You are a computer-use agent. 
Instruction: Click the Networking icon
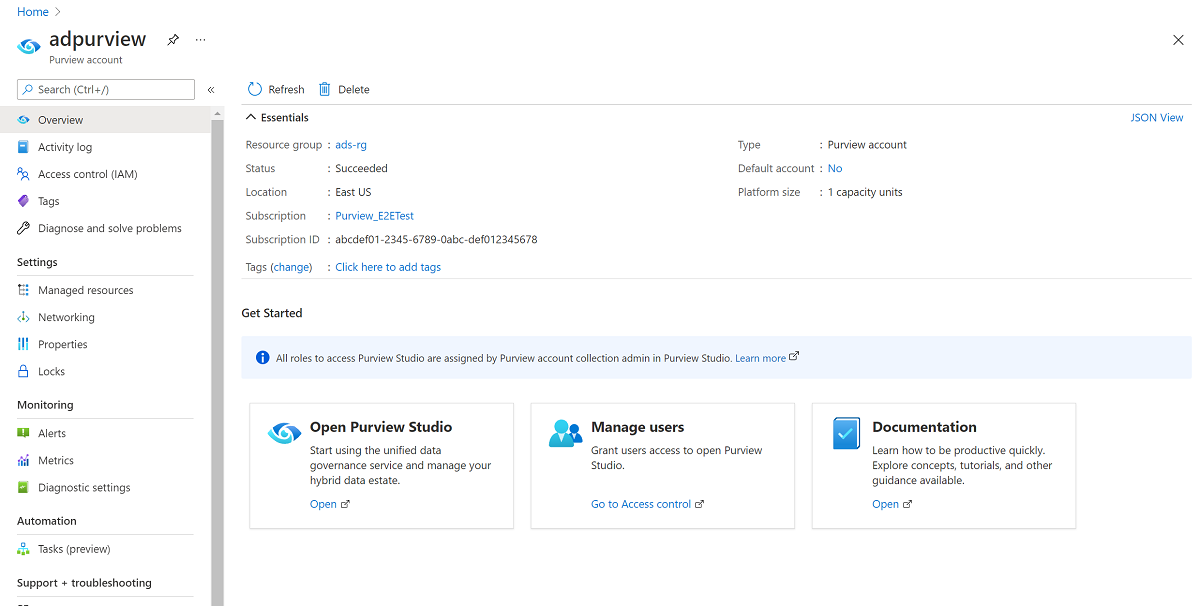click(x=23, y=317)
